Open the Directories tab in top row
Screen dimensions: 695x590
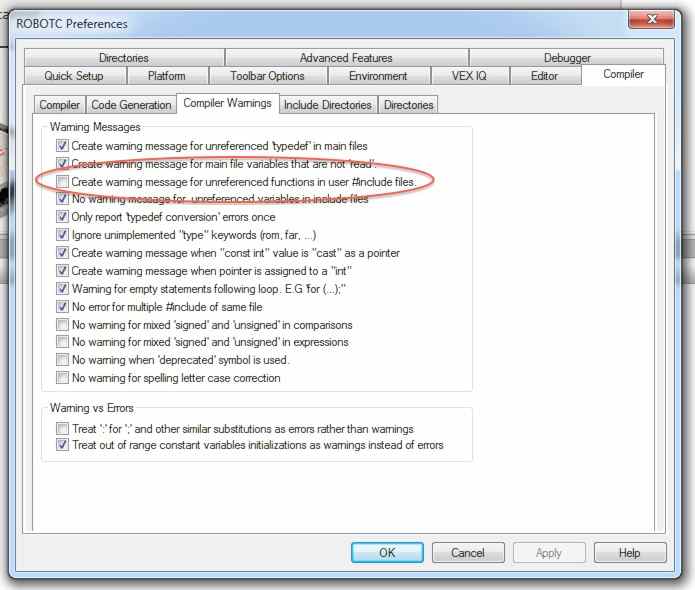[124, 58]
